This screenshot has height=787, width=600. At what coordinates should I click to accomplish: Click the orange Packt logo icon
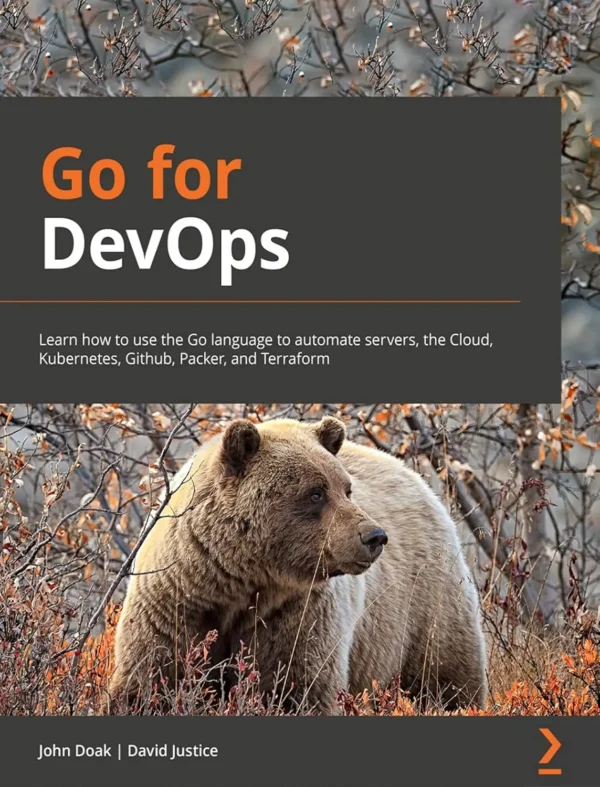[550, 751]
